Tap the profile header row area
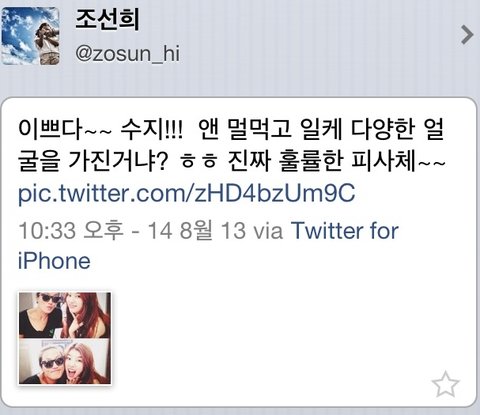Image resolution: width=480 pixels, height=415 pixels. pyautogui.click(x=240, y=36)
